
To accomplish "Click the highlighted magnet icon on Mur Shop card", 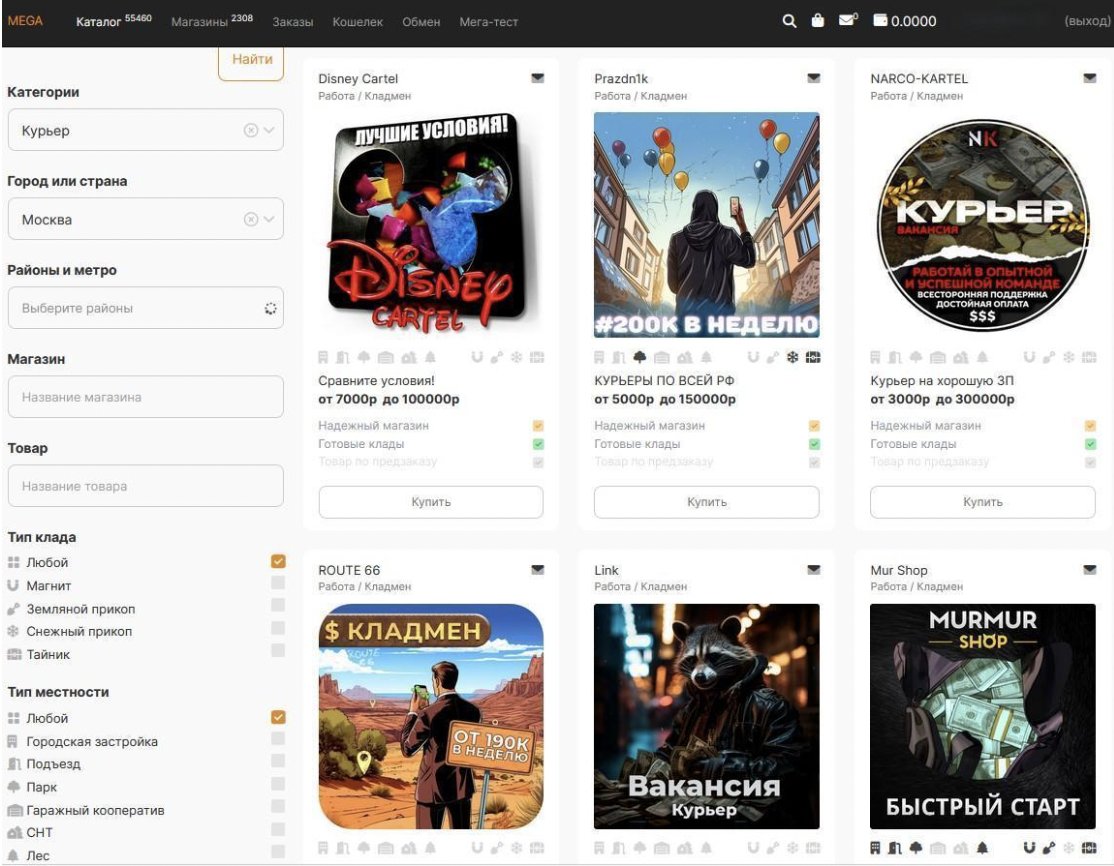I will click(x=1029, y=848).
